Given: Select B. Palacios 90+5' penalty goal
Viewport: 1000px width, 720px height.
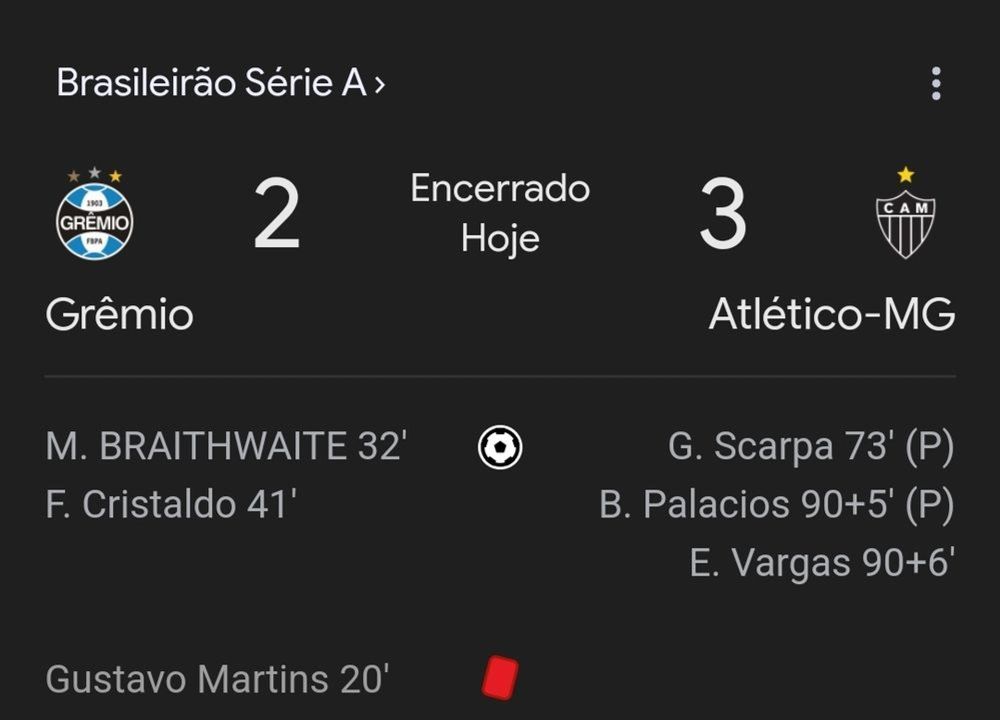Looking at the screenshot, I should [x=776, y=504].
